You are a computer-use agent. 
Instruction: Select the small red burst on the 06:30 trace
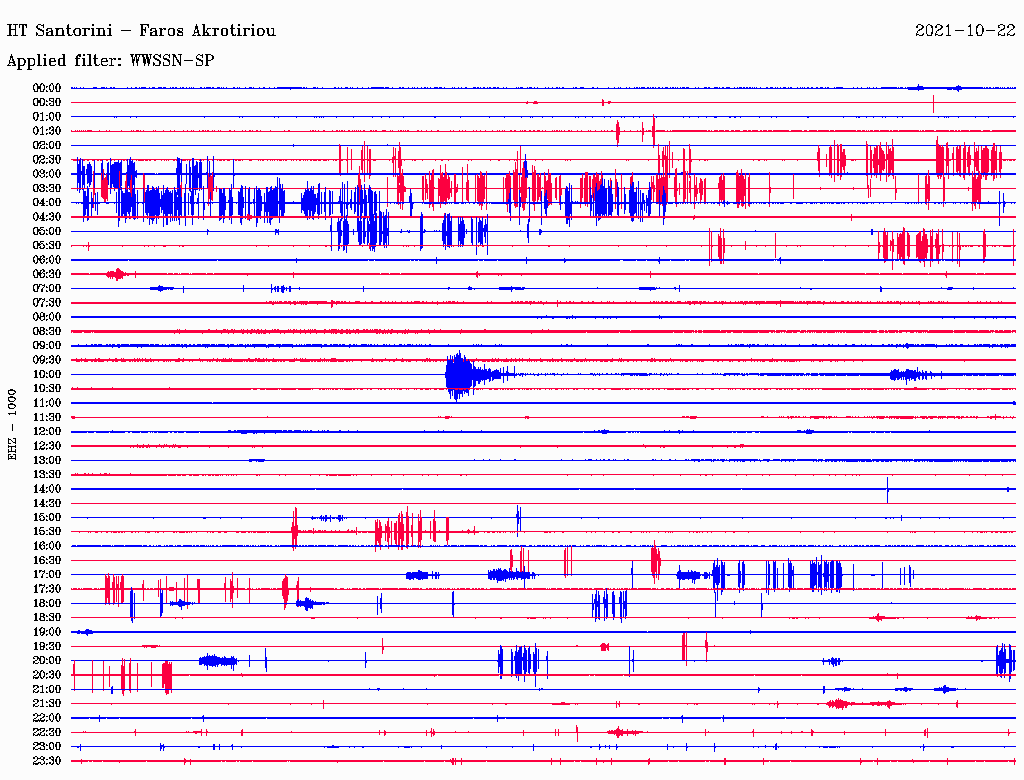coord(116,274)
